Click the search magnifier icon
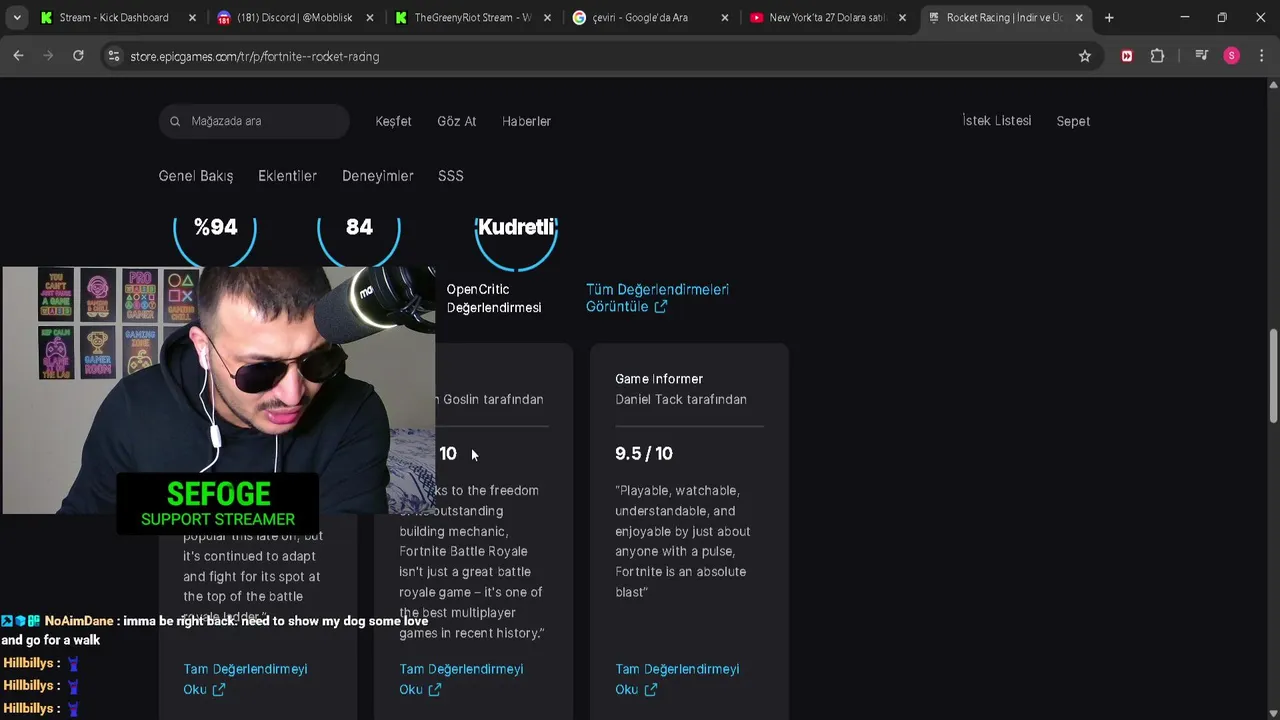This screenshot has height=720, width=1280. [175, 121]
